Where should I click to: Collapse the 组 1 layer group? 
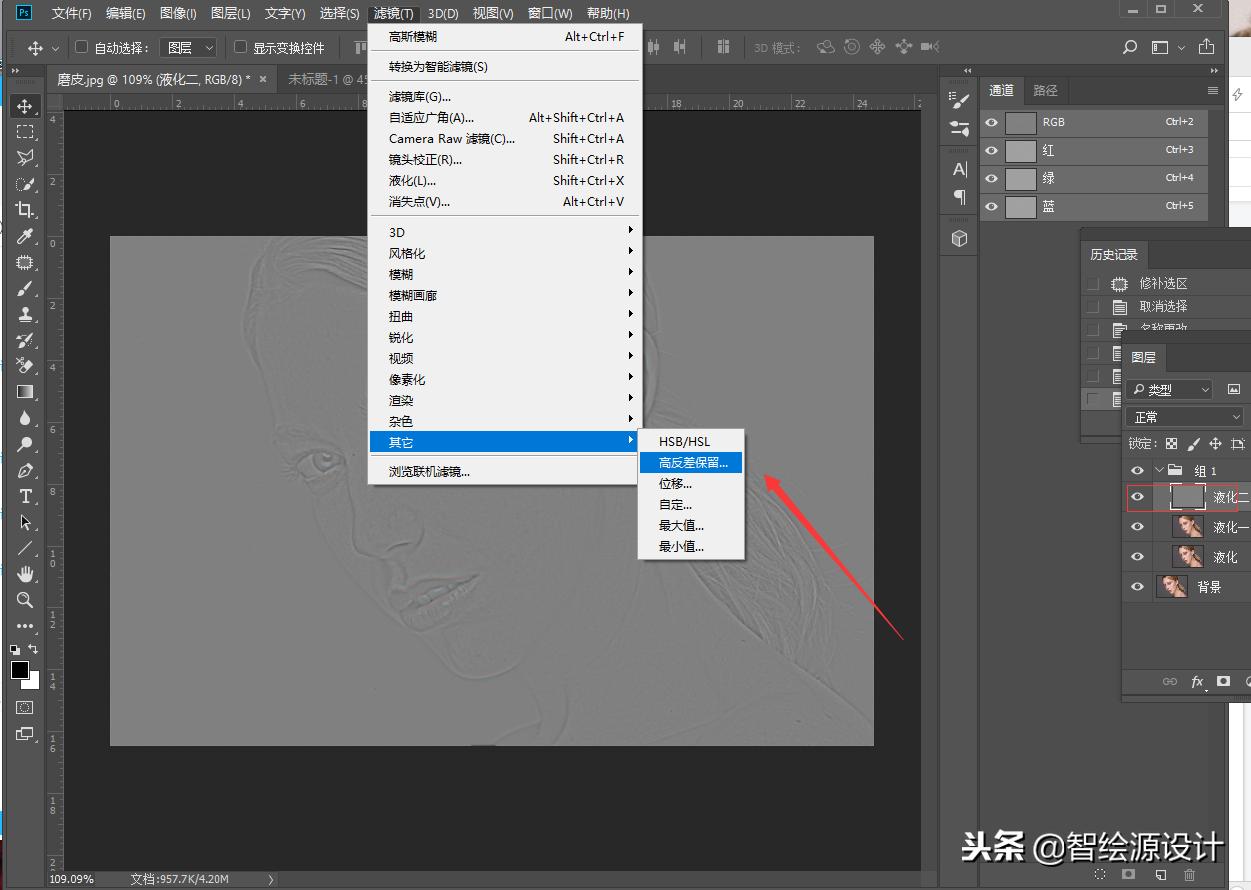click(1159, 470)
